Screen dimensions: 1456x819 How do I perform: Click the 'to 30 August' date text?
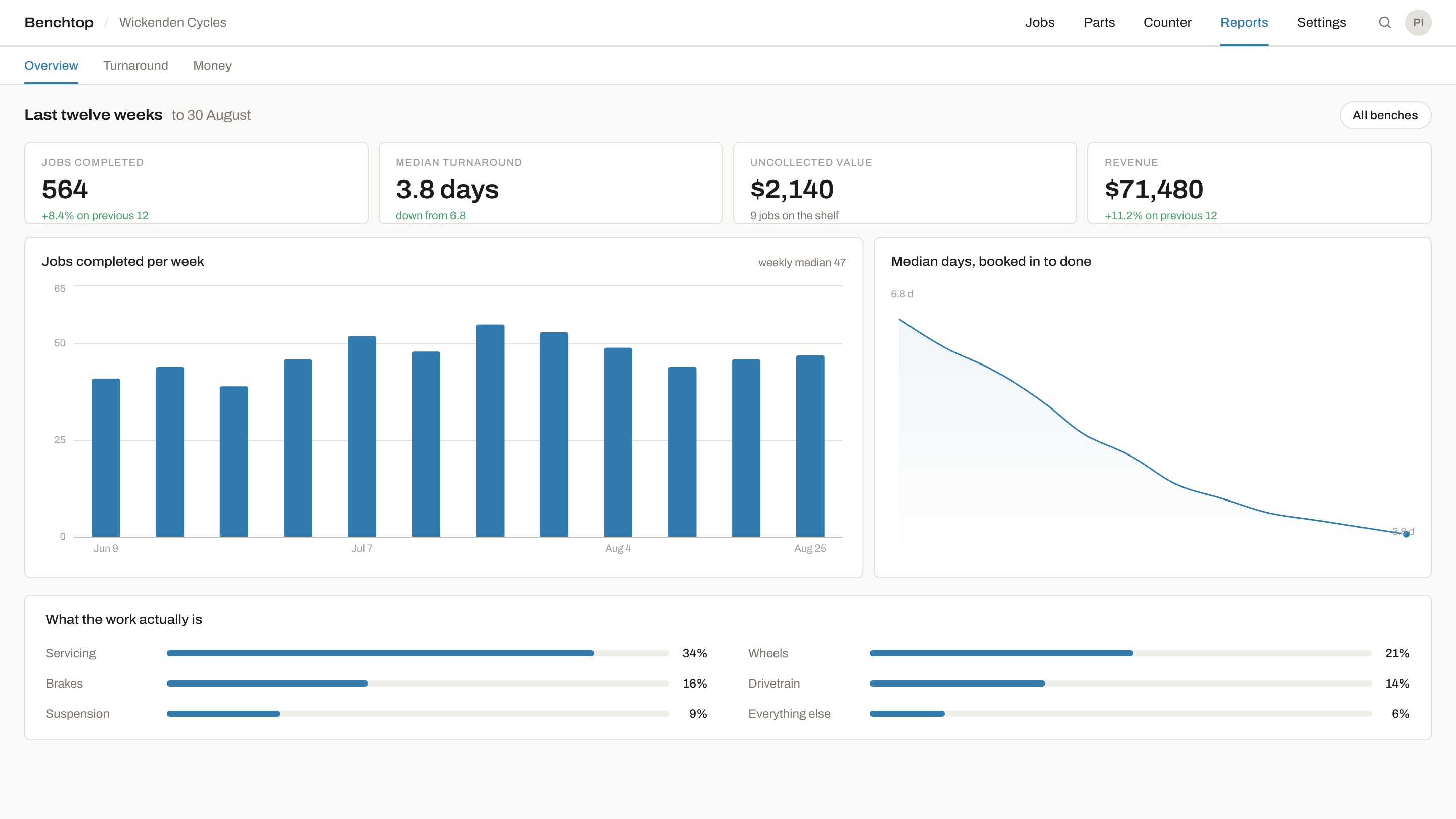[211, 115]
